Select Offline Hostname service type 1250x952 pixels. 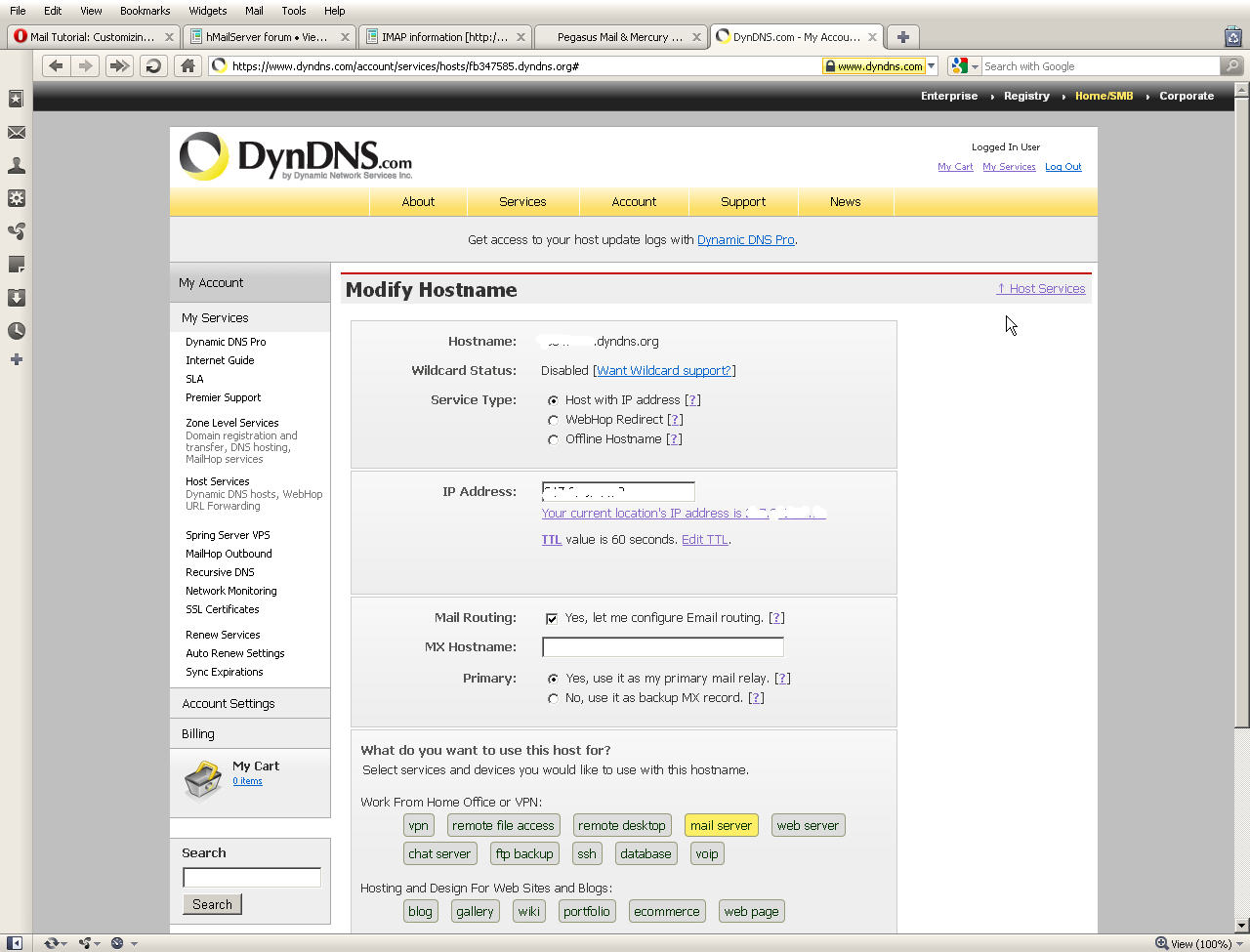point(553,439)
